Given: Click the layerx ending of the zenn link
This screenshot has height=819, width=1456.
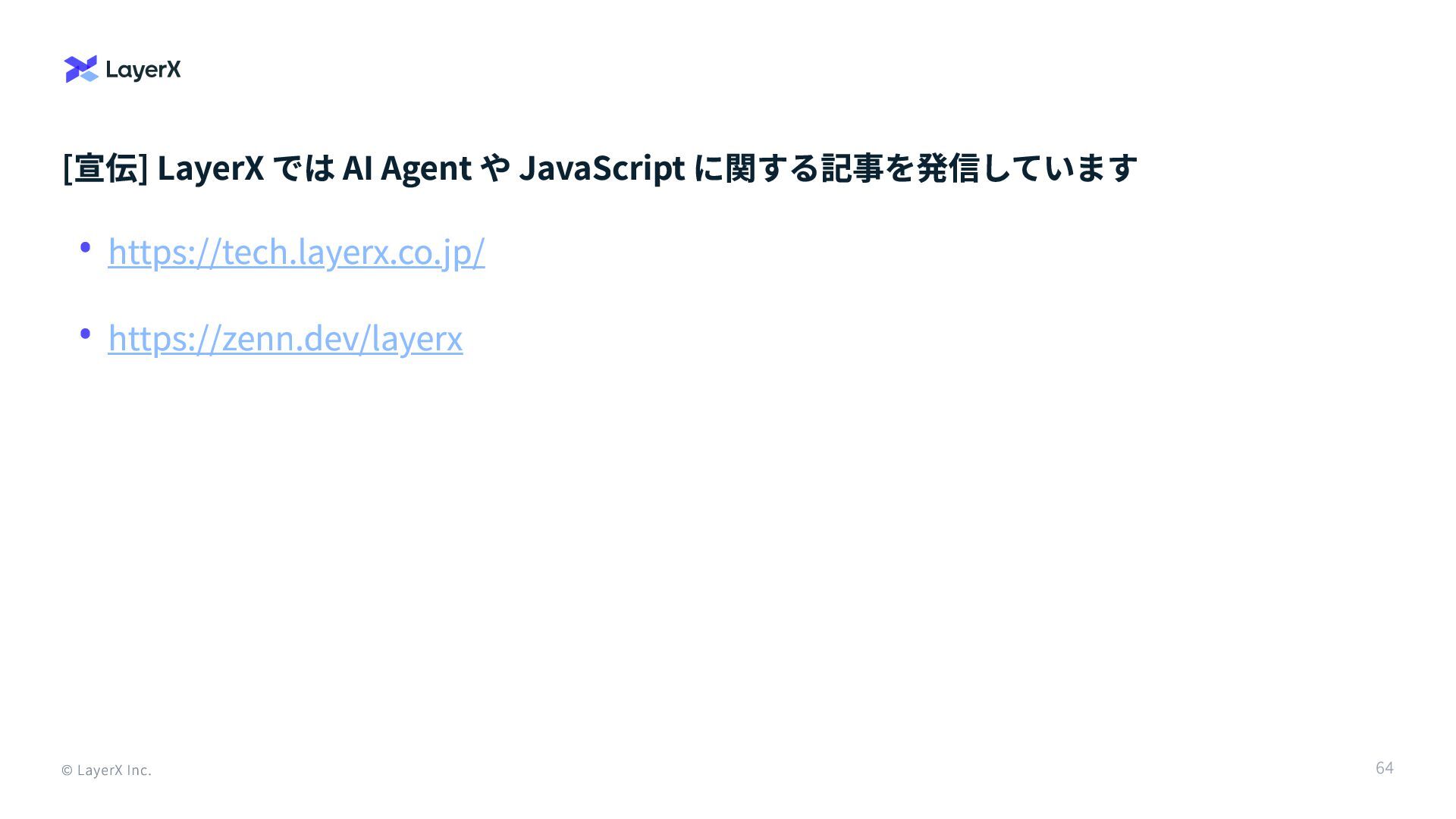Looking at the screenshot, I should pyautogui.click(x=418, y=338).
